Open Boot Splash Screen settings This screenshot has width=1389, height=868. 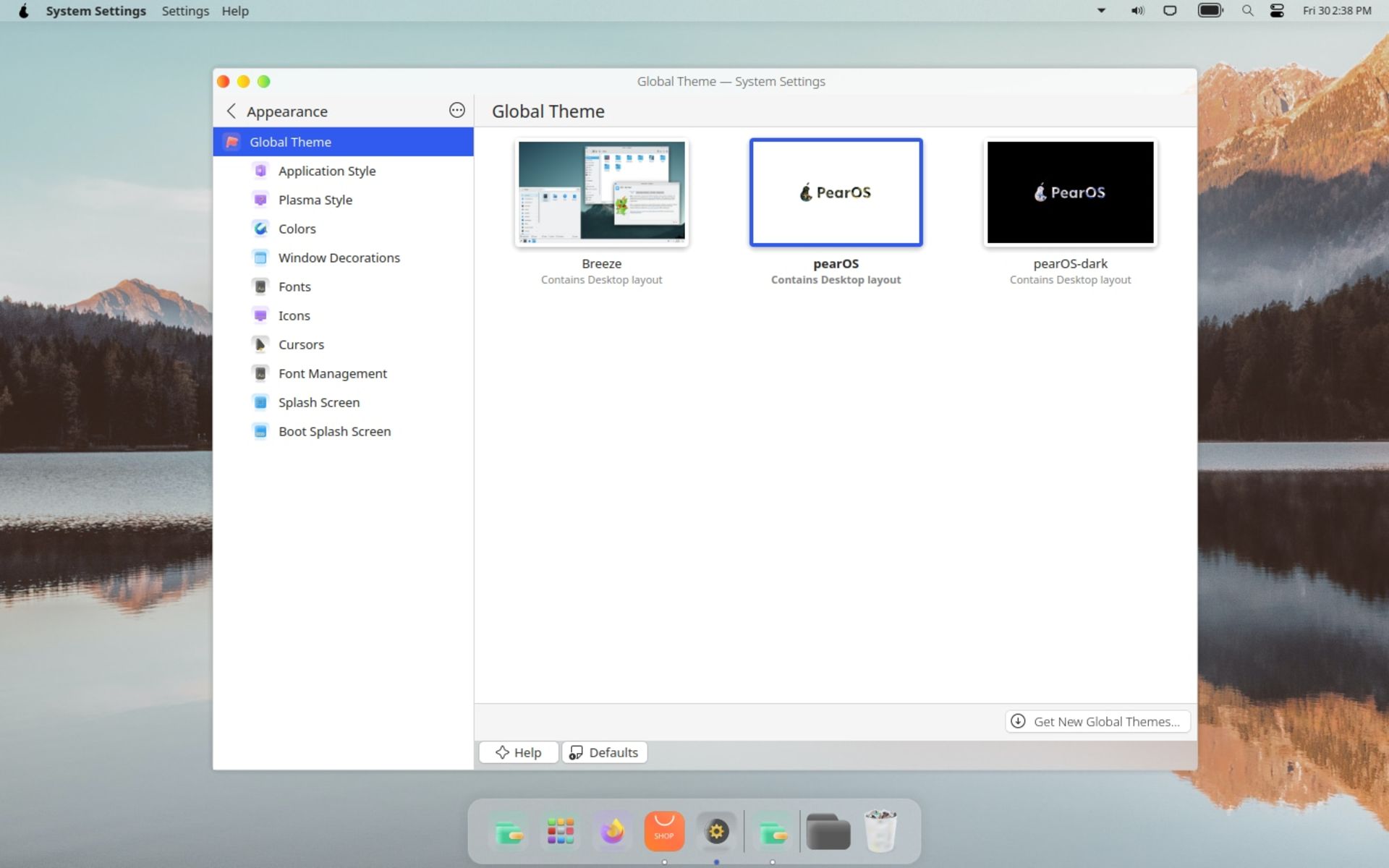tap(343, 431)
